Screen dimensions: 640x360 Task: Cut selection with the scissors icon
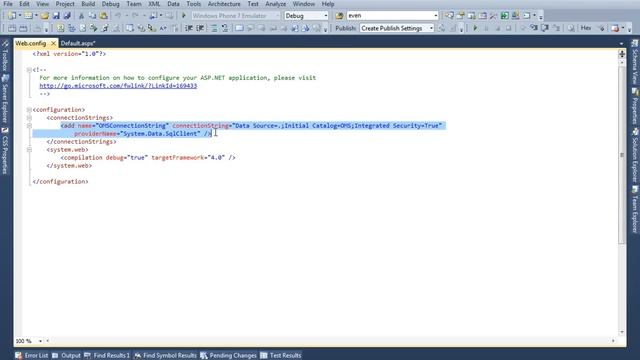click(x=81, y=16)
